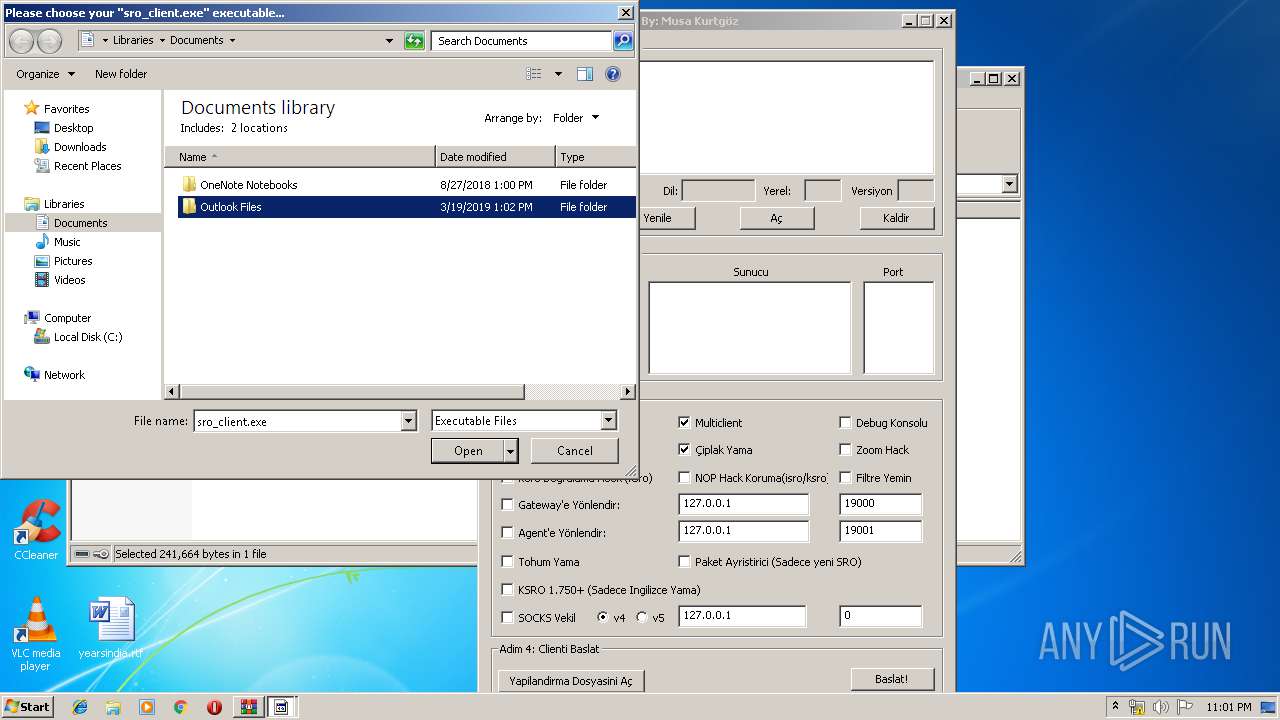
Task: Check Agent'e Yönlendir option
Action: point(507,533)
